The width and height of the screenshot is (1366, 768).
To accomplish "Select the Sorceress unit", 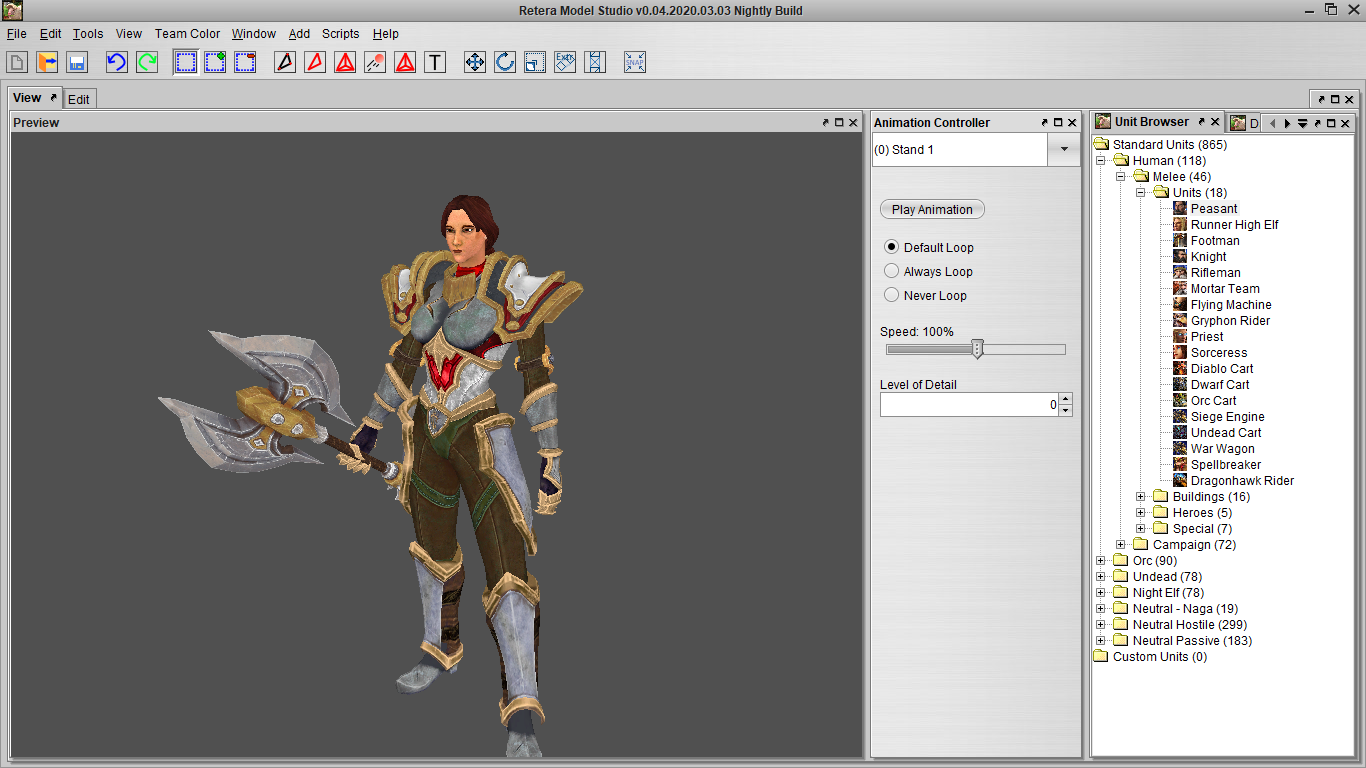I will pos(1219,353).
